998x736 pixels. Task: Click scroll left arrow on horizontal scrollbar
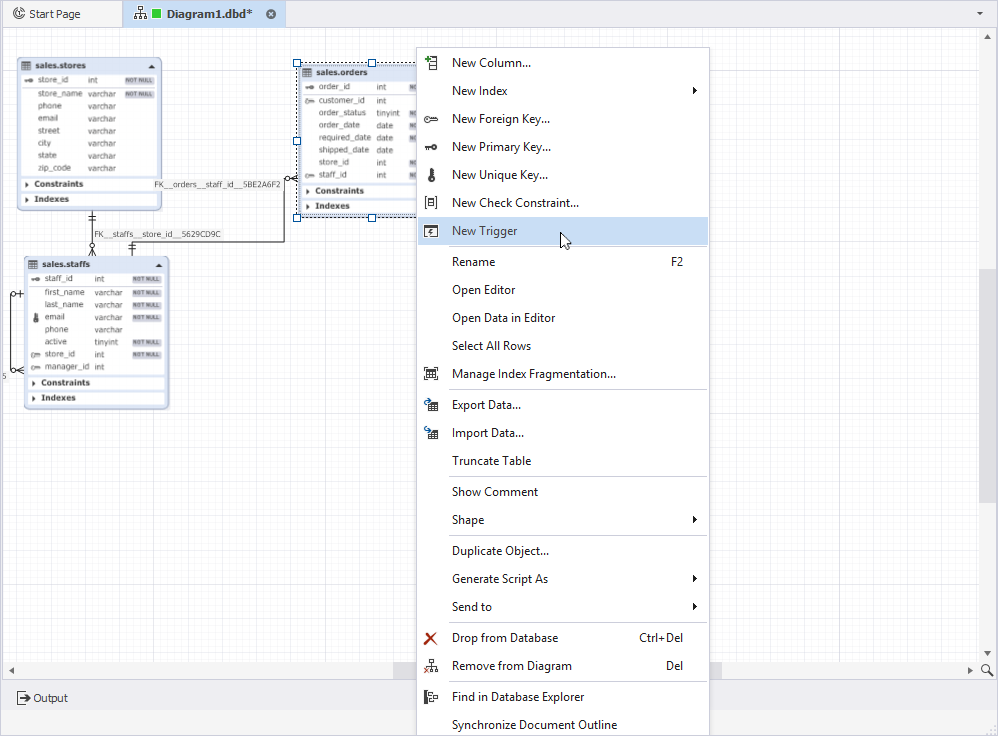11,670
